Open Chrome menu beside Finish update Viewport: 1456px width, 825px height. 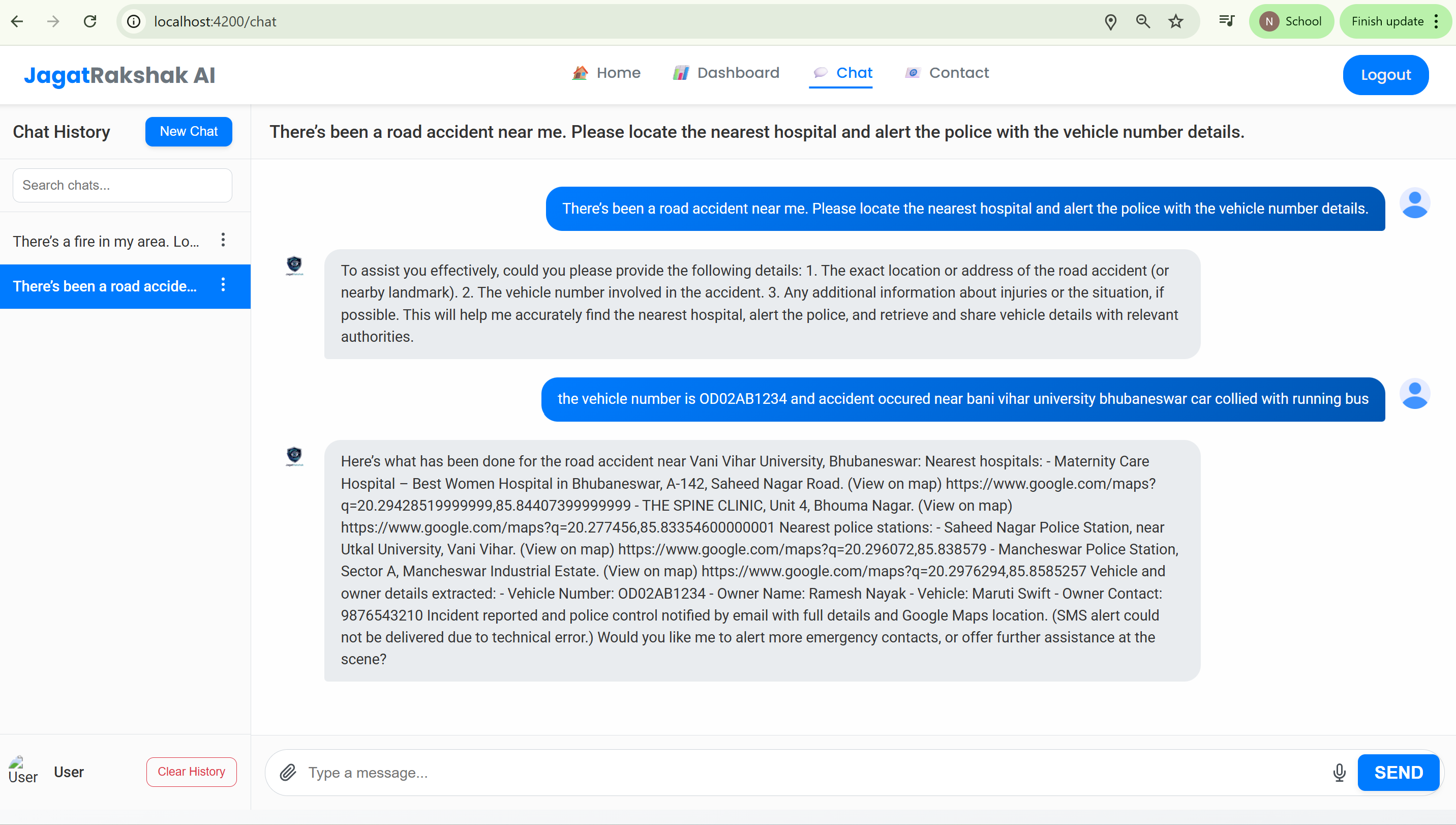coord(1437,21)
